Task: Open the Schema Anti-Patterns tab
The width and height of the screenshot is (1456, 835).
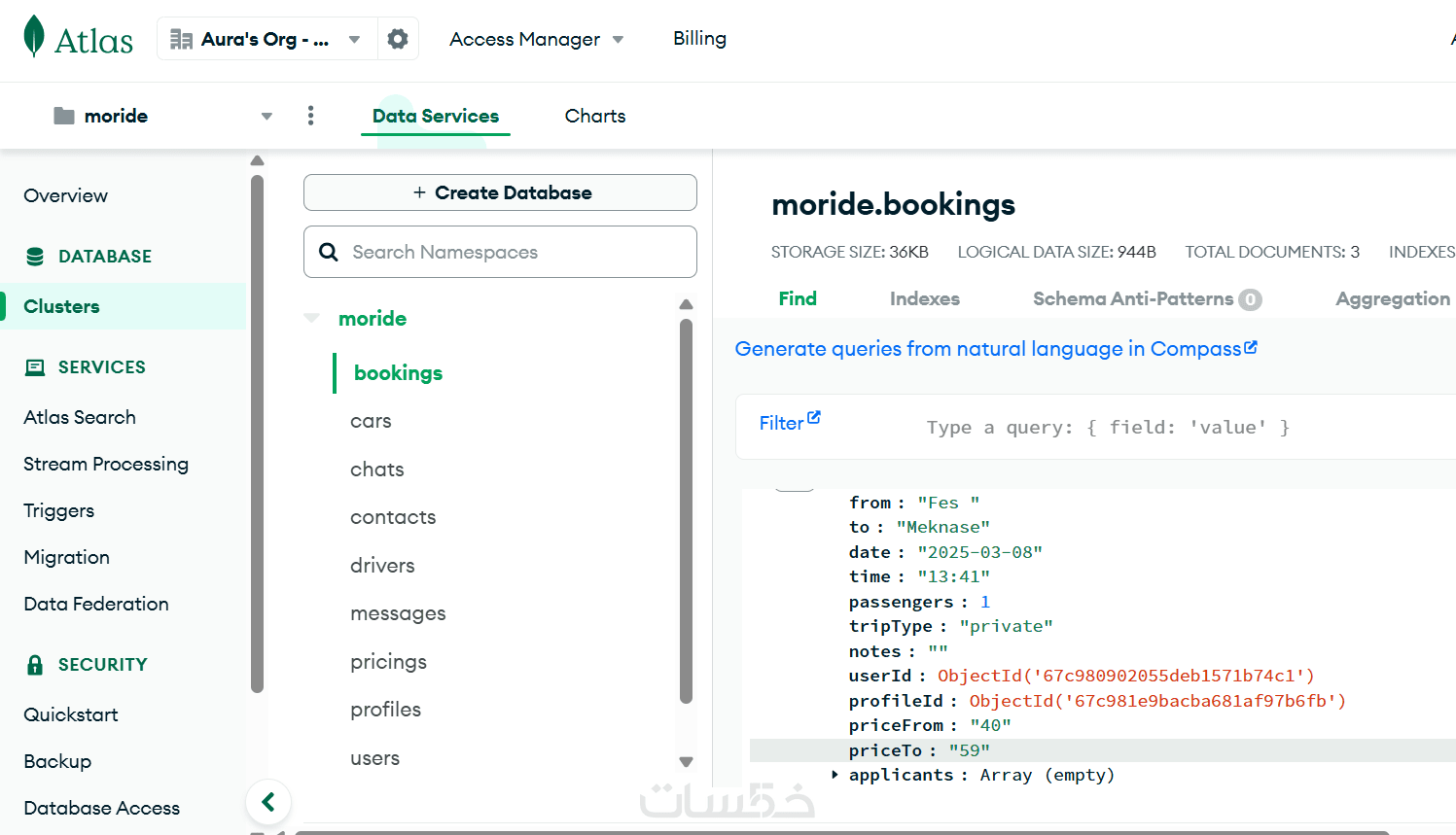Action: pos(1148,299)
